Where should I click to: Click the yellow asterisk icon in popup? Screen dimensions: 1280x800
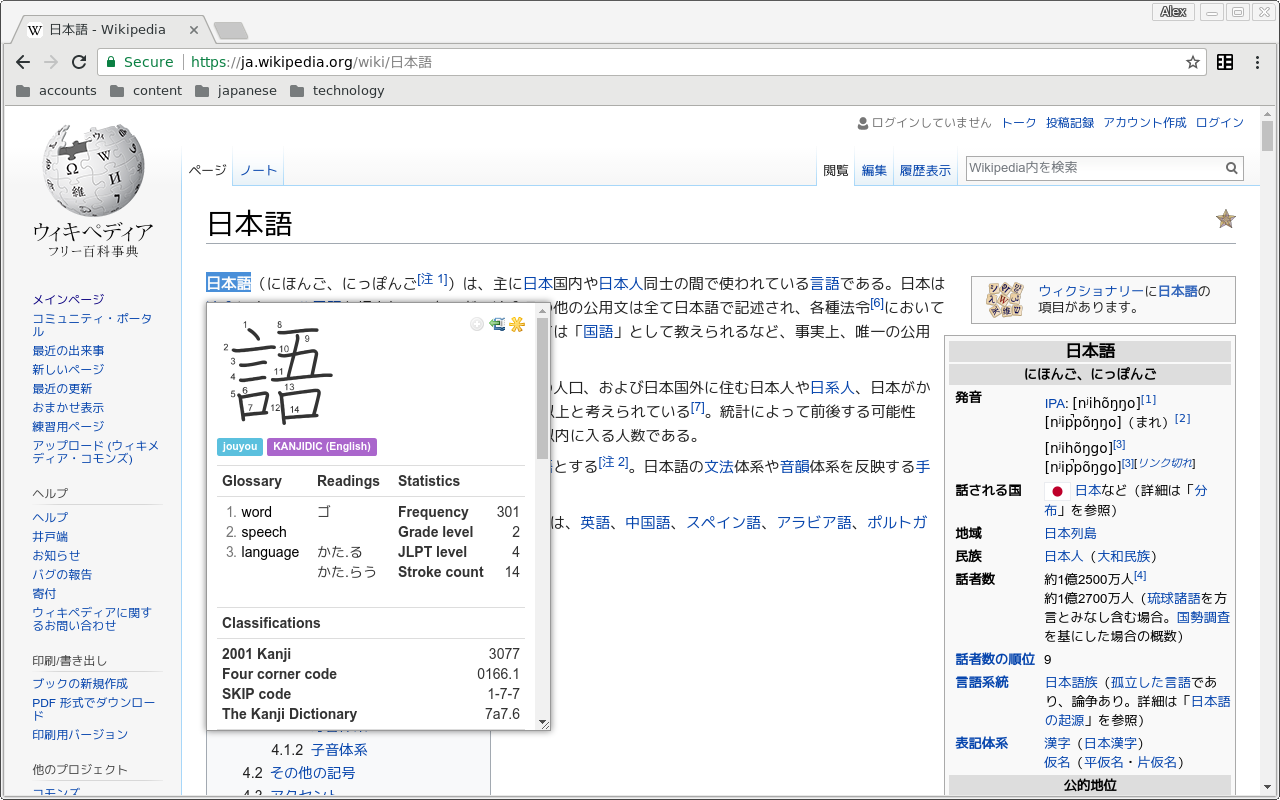pyautogui.click(x=517, y=324)
